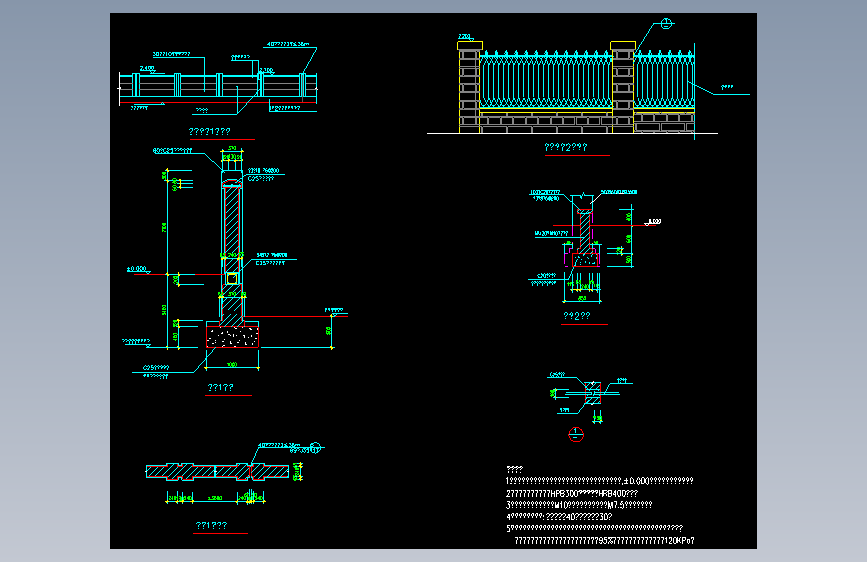Select note line ending in "120KPa"
Viewport: 867px width, 562px height.
(604, 540)
